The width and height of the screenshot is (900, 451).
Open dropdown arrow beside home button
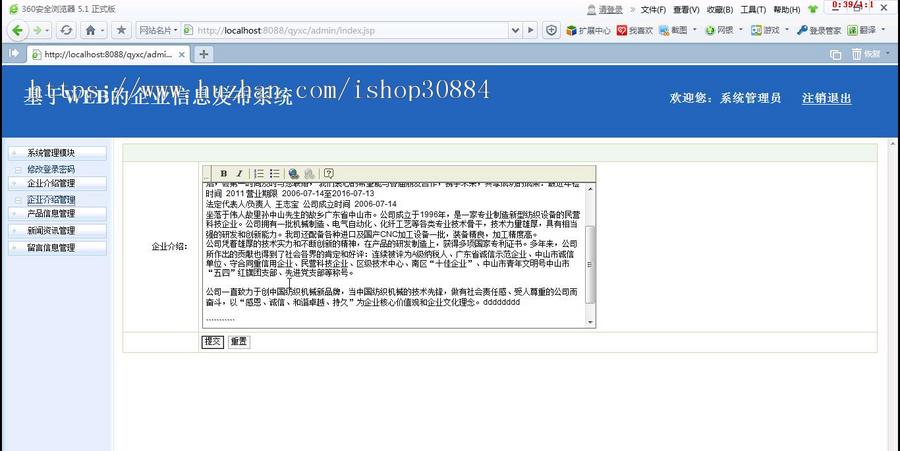103,30
